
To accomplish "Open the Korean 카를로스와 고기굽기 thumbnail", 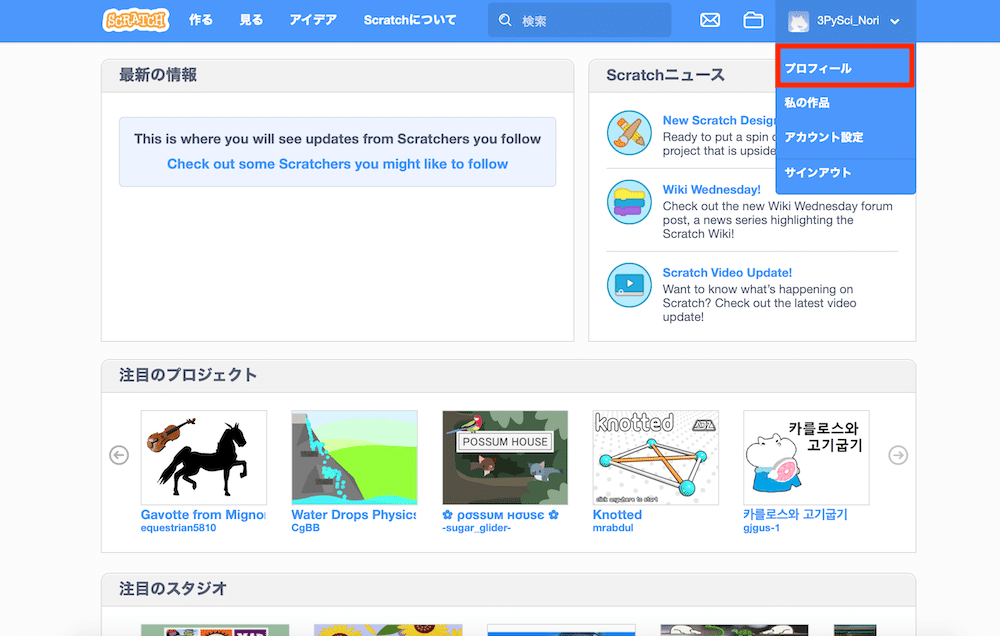I will (x=806, y=457).
